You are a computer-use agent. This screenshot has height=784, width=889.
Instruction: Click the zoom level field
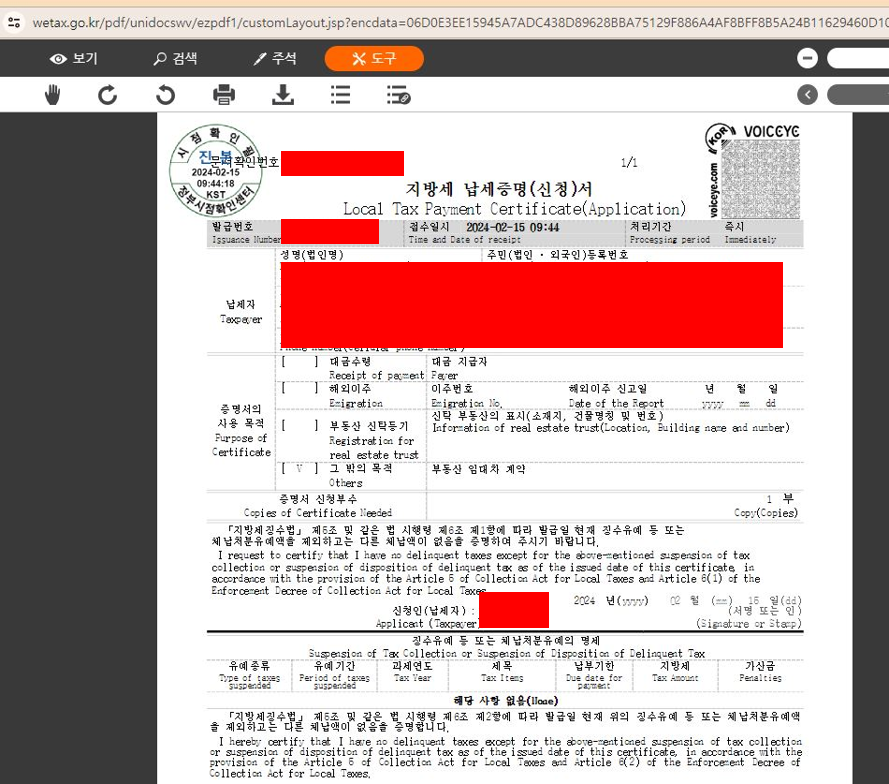point(858,58)
